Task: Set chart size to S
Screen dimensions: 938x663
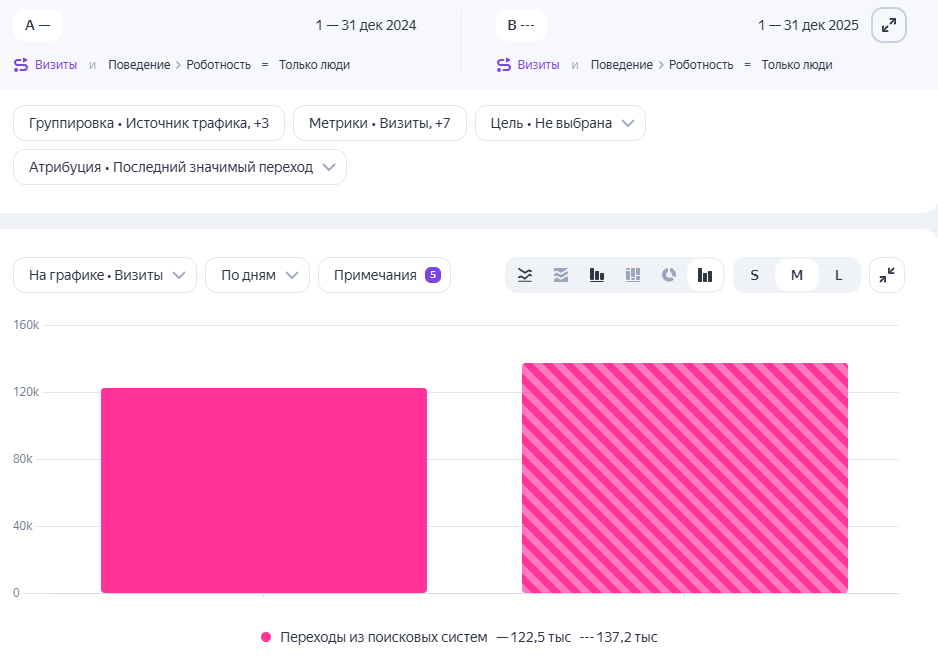Action: point(754,275)
